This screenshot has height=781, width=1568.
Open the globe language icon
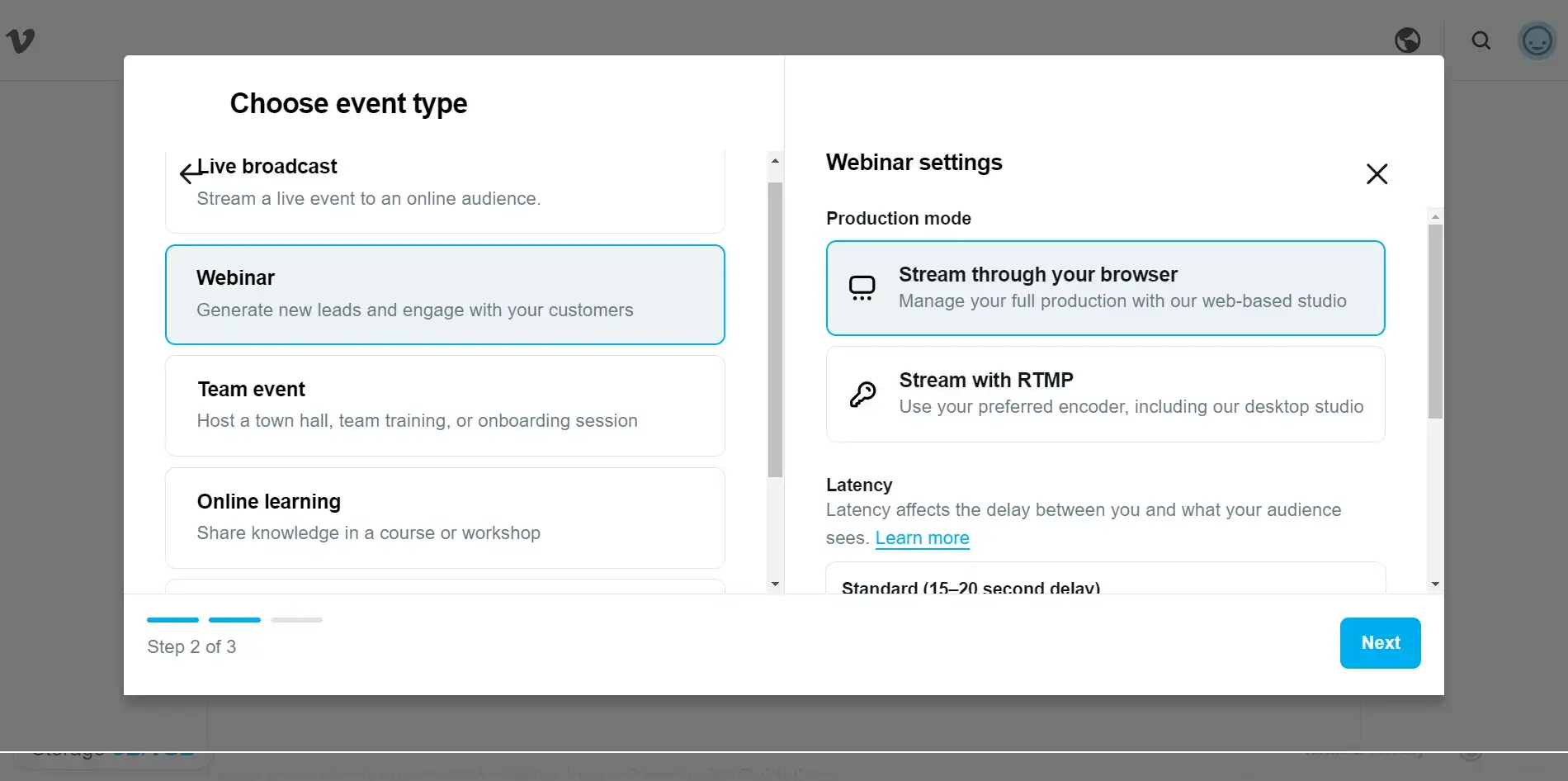[x=1407, y=40]
